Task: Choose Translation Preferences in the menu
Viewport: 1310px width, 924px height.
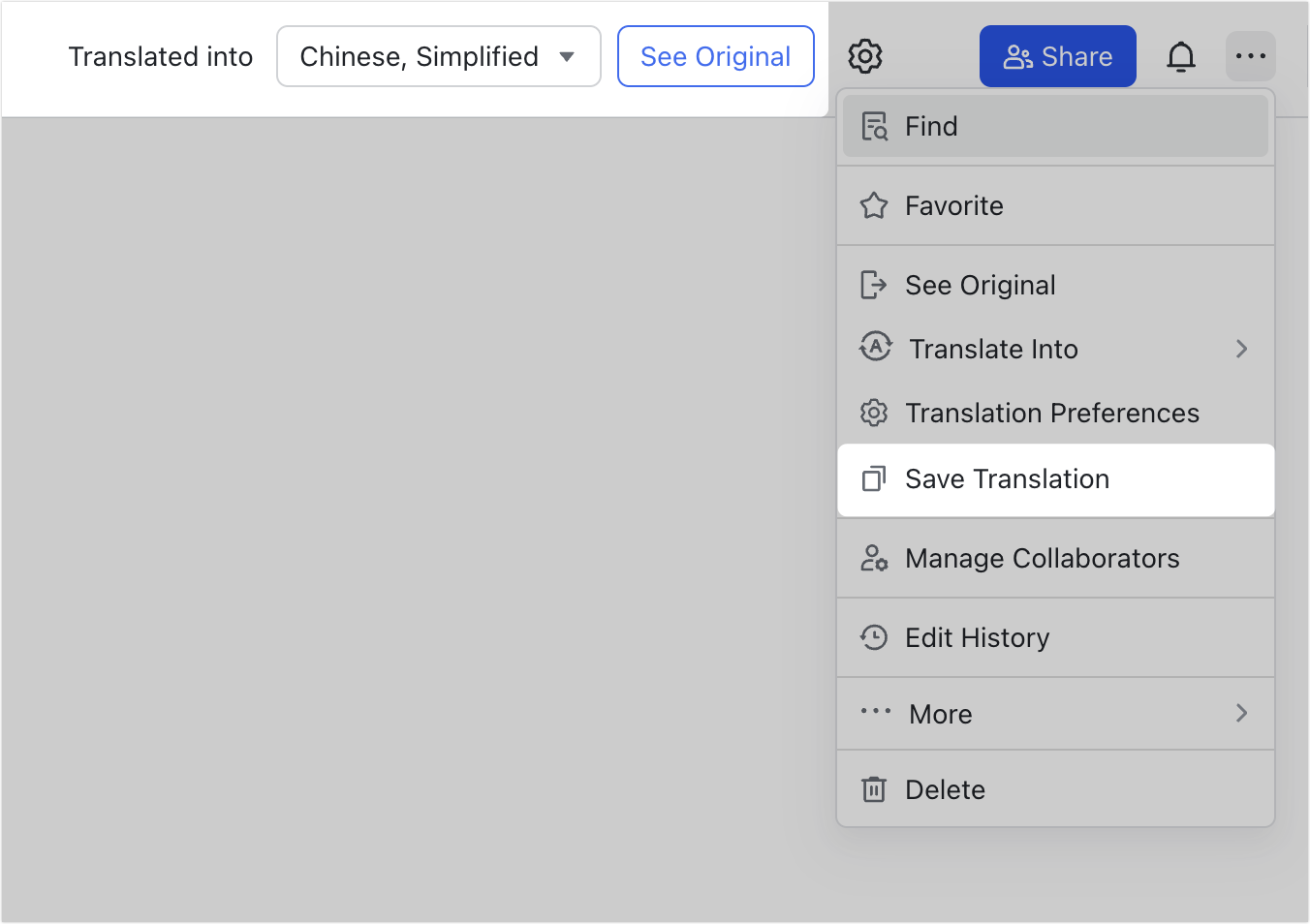Action: click(x=1052, y=413)
